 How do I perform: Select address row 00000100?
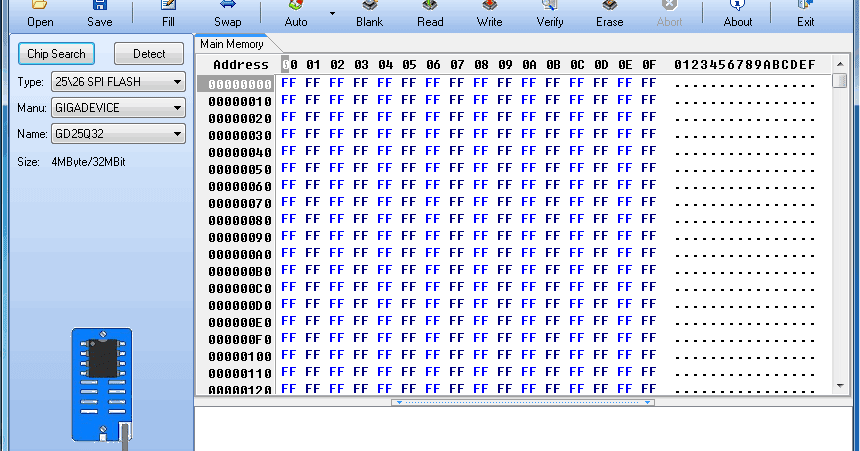pos(240,357)
